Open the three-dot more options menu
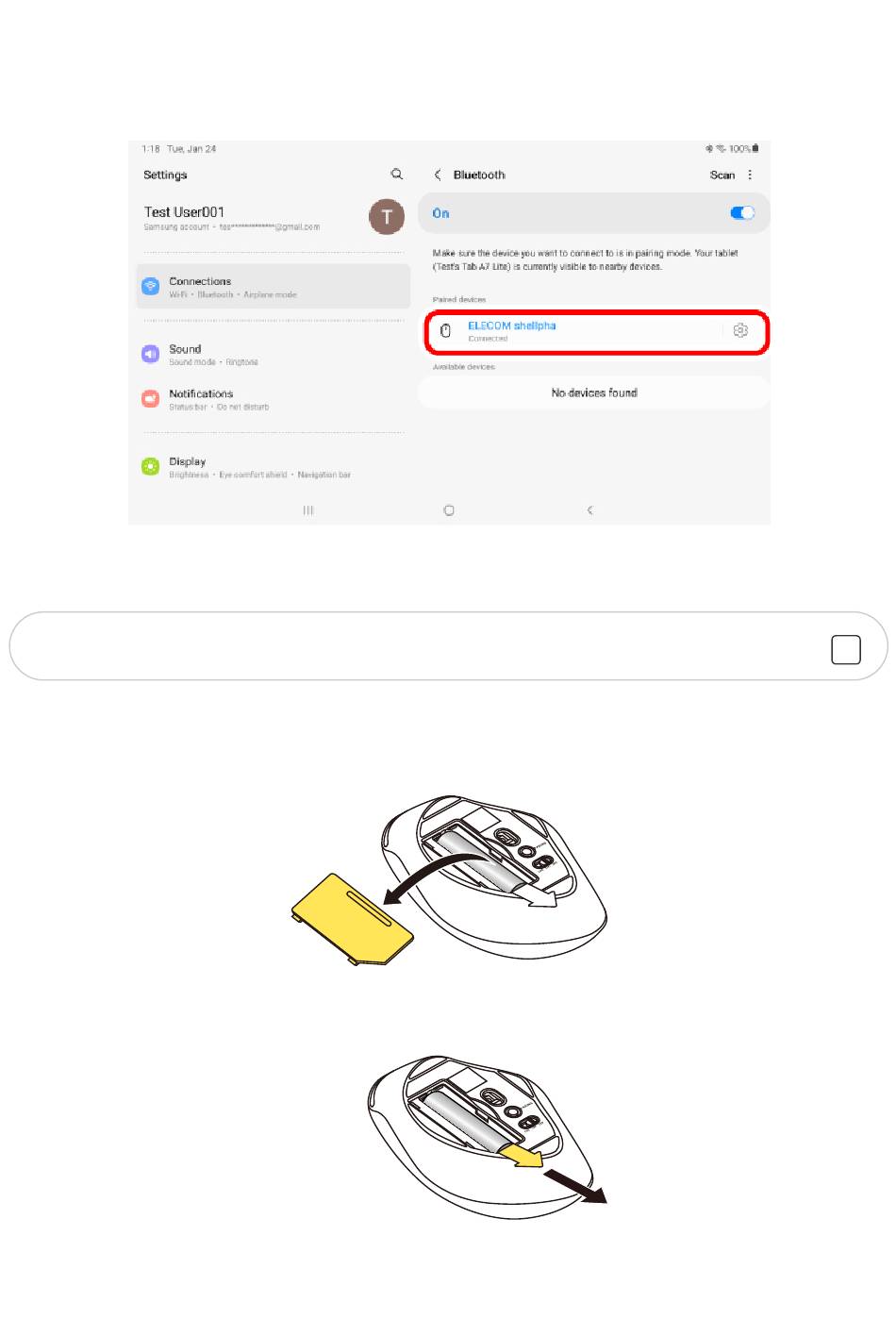 (x=750, y=175)
